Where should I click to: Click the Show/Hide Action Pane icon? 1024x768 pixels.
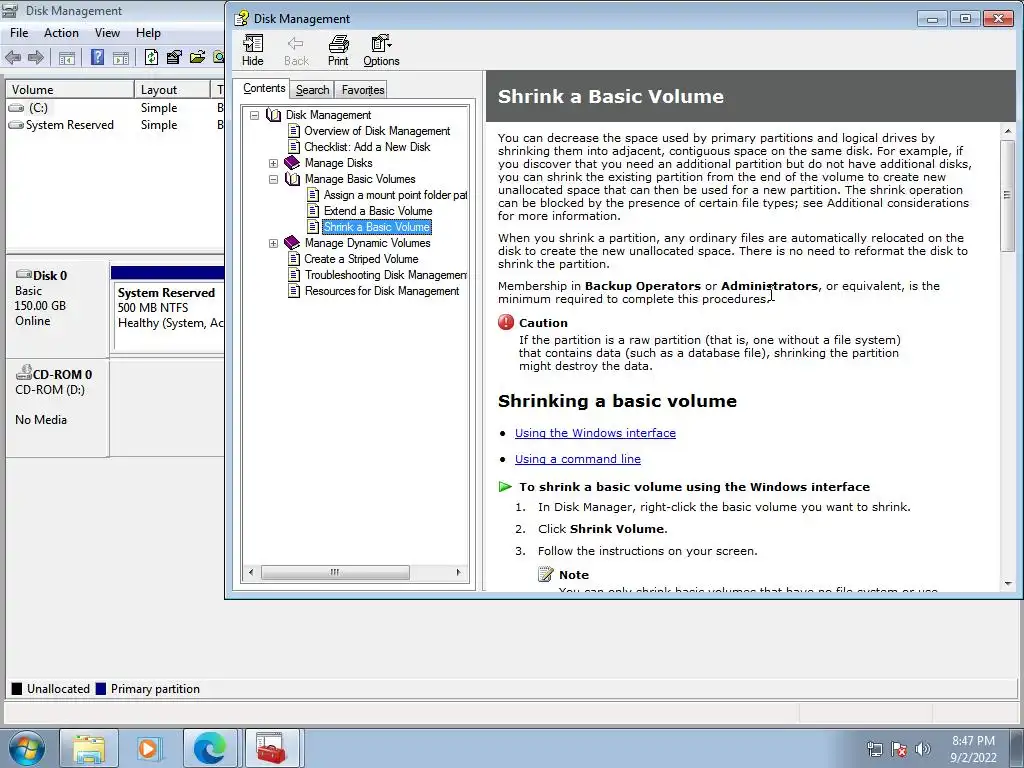(x=121, y=58)
